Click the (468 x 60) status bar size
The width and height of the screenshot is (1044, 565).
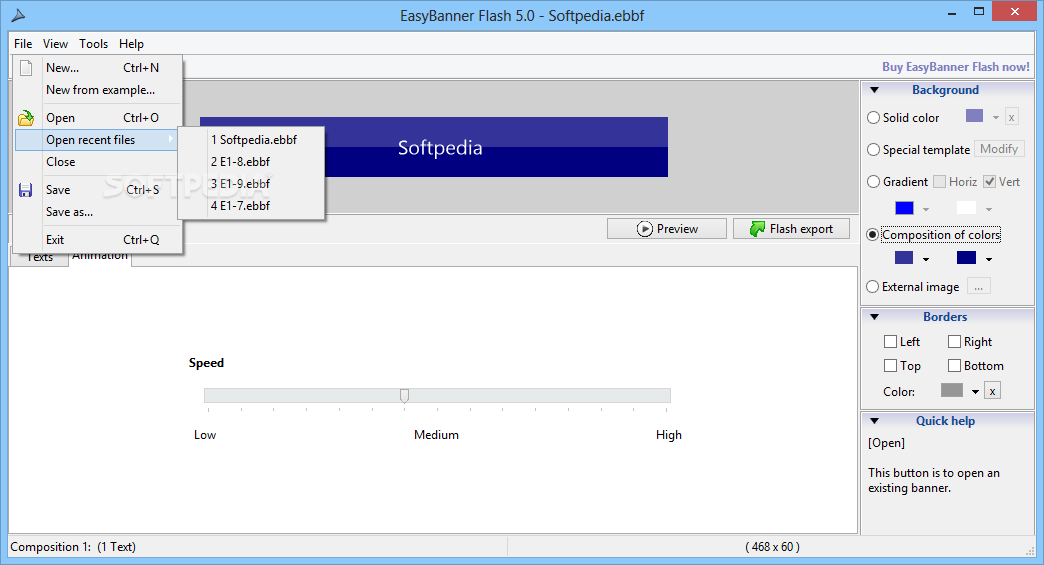point(772,547)
